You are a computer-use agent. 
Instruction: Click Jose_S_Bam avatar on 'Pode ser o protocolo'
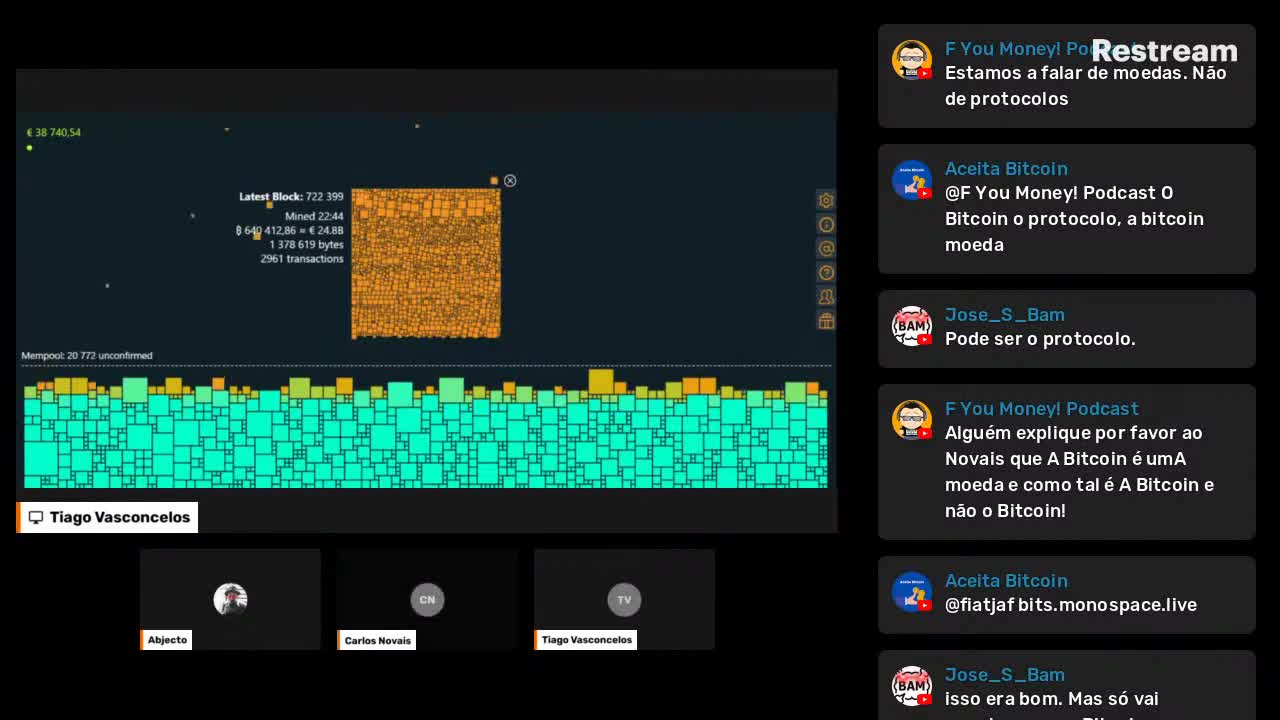pyautogui.click(x=912, y=326)
